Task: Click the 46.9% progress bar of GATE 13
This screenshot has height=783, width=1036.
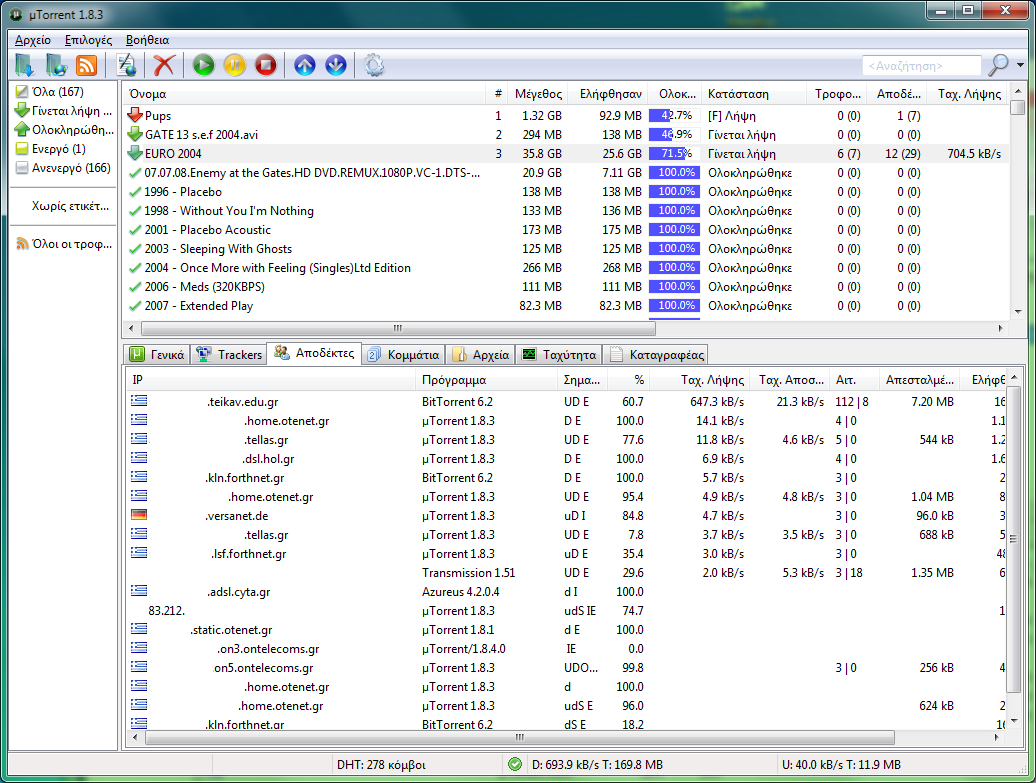Action: pos(675,135)
